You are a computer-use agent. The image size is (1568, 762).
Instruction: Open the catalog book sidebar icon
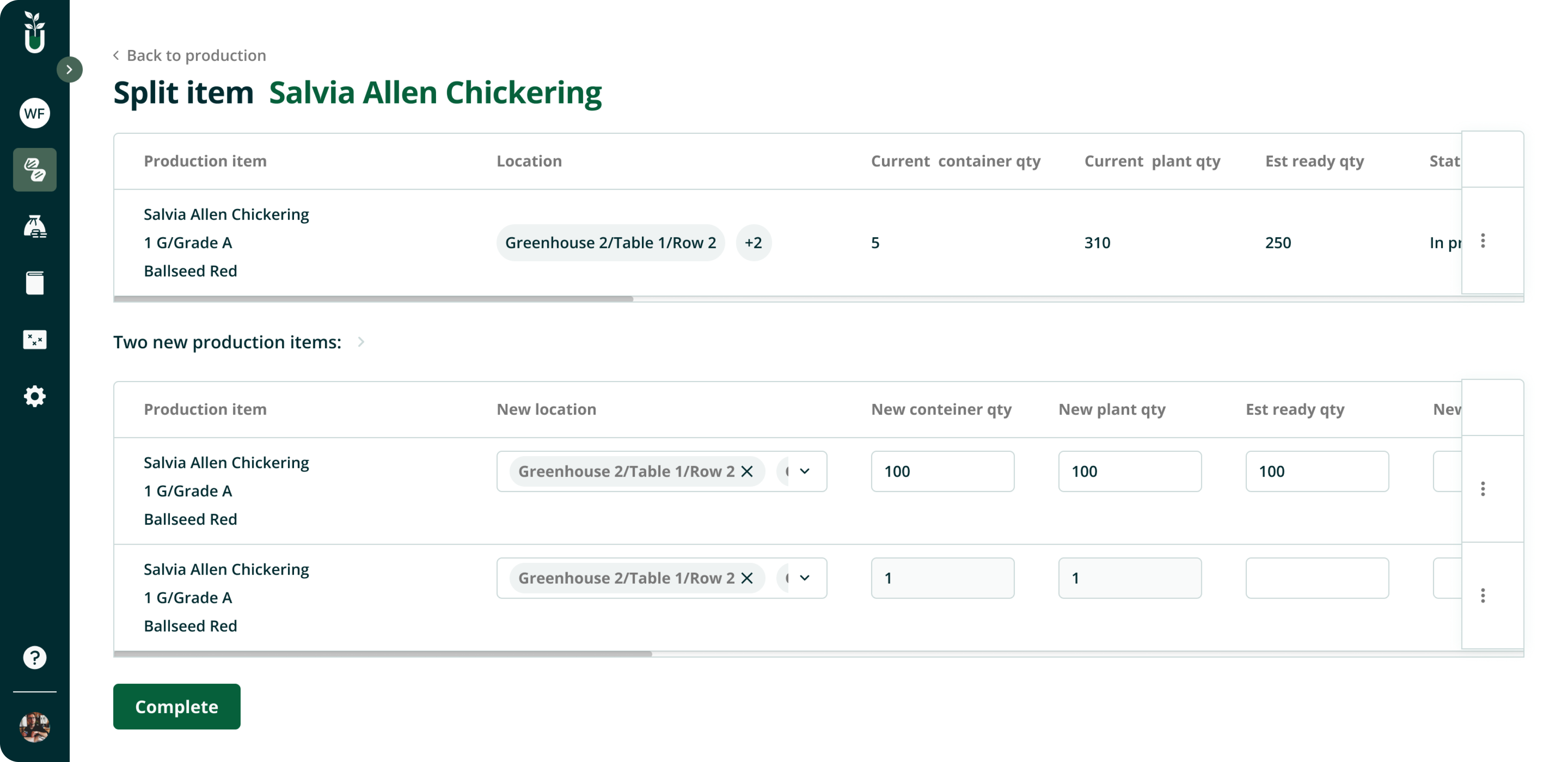coord(35,283)
